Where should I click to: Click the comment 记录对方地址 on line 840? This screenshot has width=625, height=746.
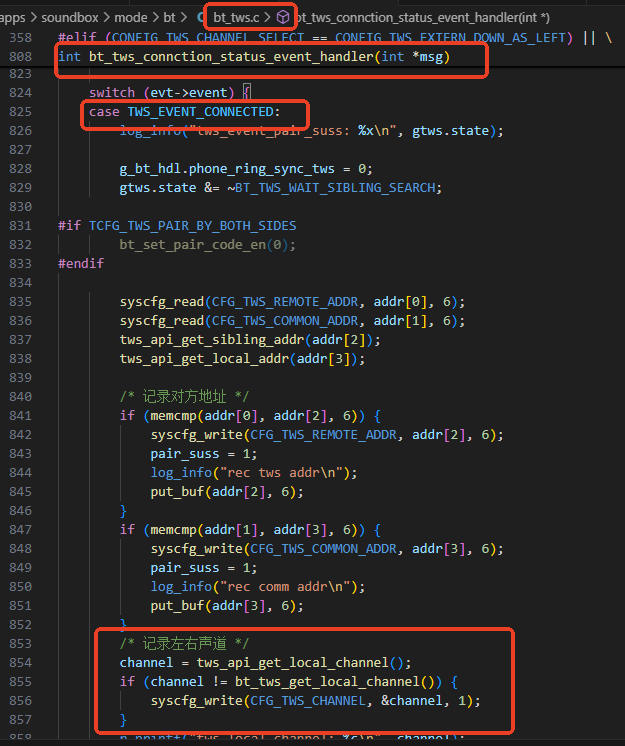tap(185, 396)
